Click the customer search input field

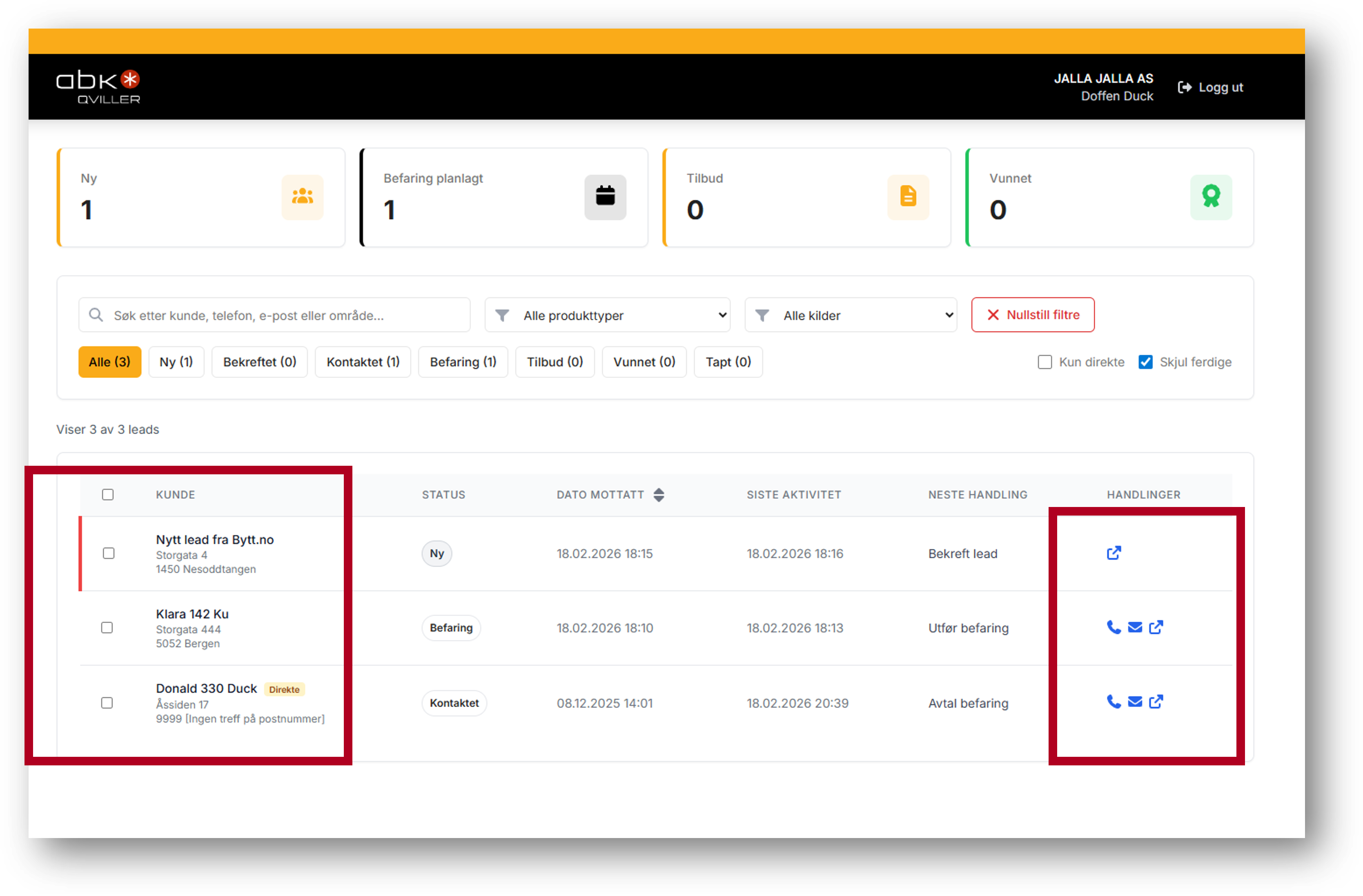point(275,315)
